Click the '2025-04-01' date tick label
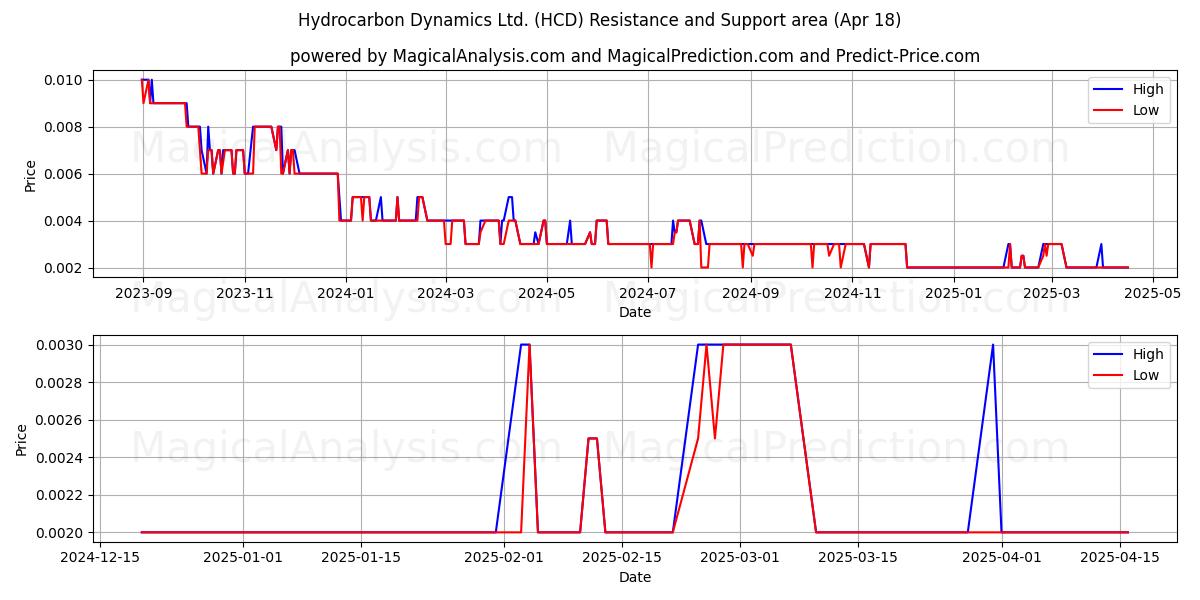This screenshot has height=600, width=1200. tap(1001, 559)
